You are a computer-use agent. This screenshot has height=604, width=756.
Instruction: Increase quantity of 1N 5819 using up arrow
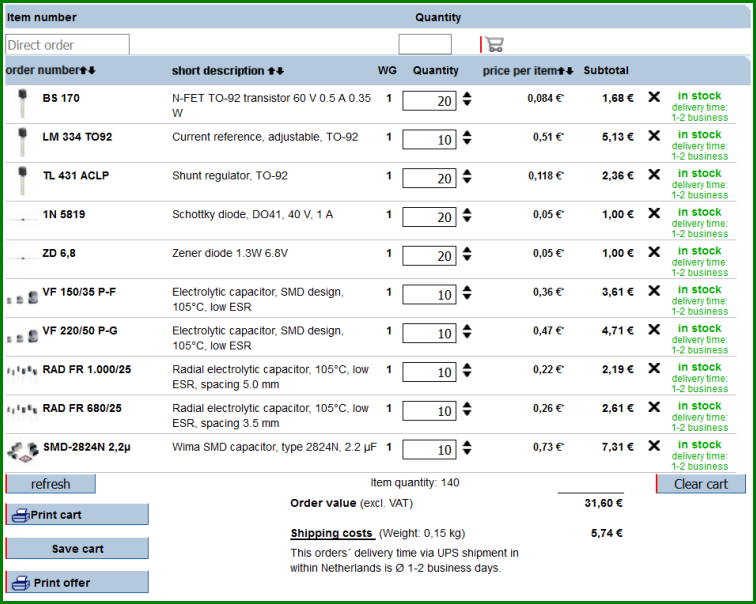467,211
